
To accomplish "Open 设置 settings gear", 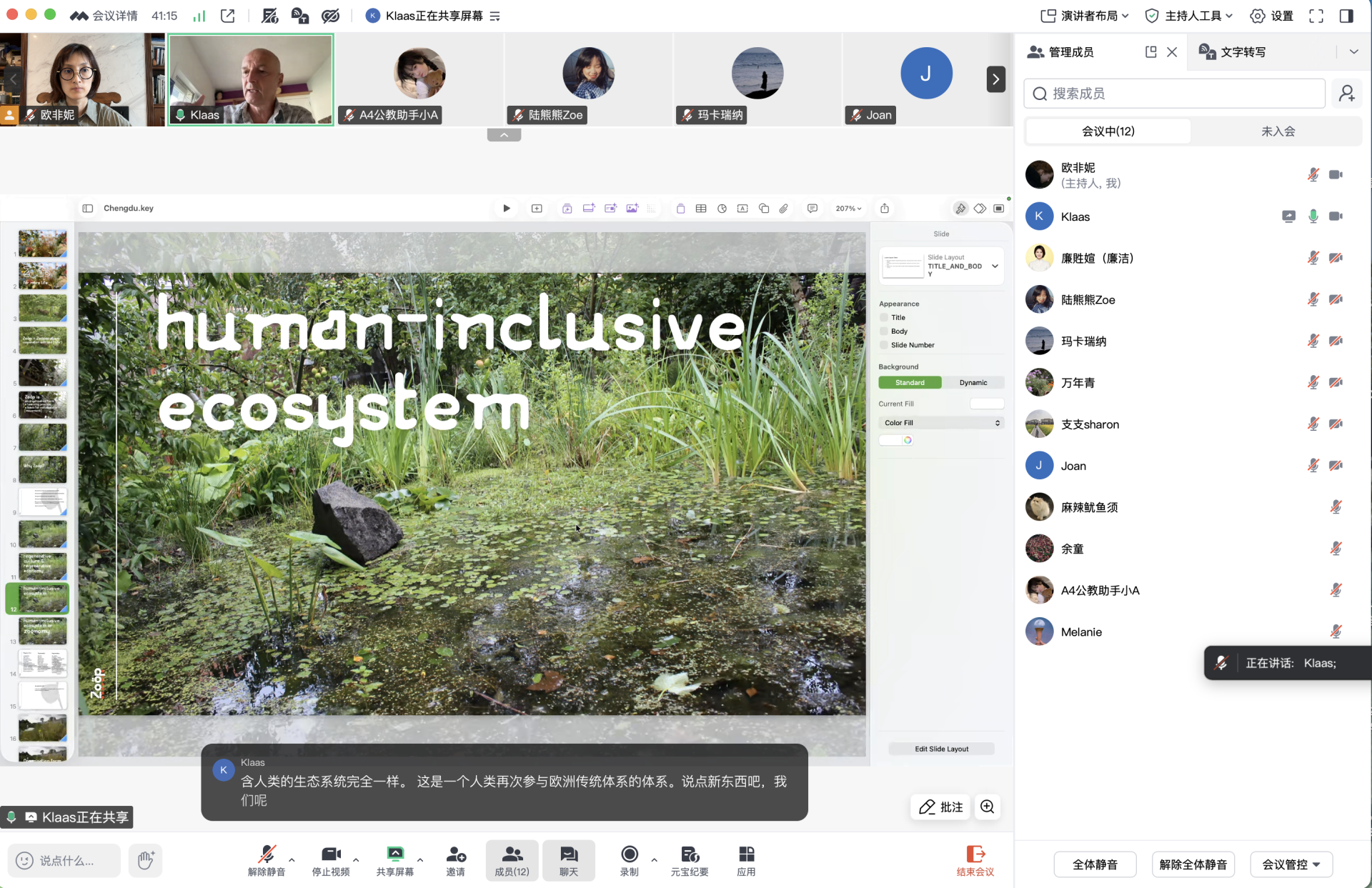I will click(x=1272, y=16).
